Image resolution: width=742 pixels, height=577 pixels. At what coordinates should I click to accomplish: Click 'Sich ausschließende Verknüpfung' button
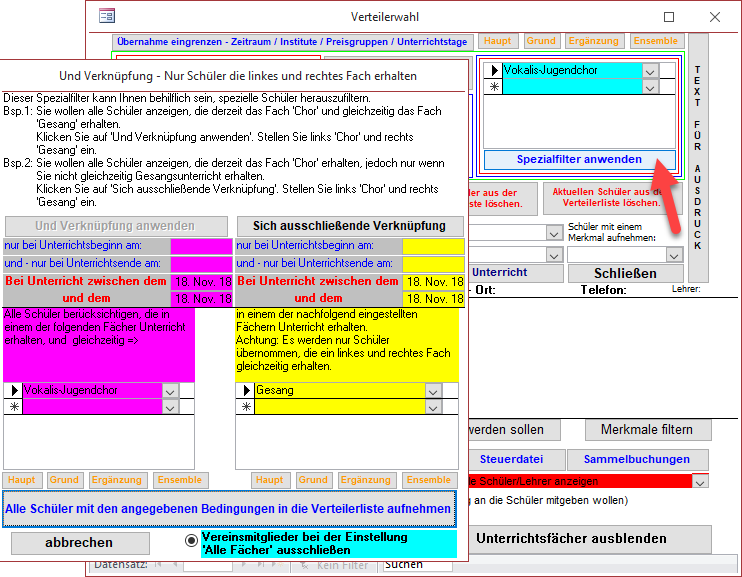click(349, 226)
